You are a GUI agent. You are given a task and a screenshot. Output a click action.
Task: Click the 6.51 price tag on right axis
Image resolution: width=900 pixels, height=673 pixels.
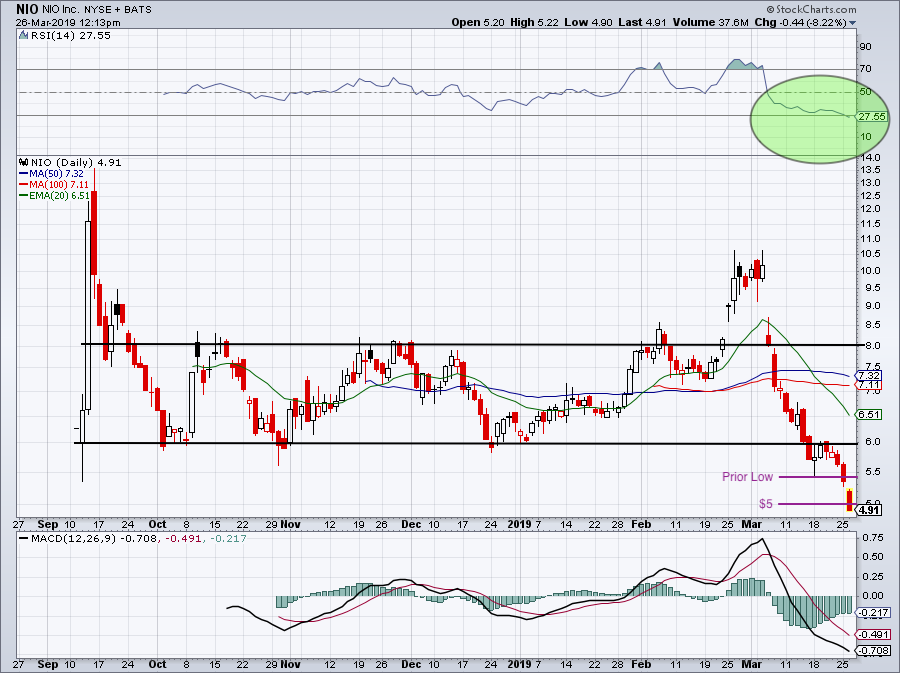pos(869,414)
